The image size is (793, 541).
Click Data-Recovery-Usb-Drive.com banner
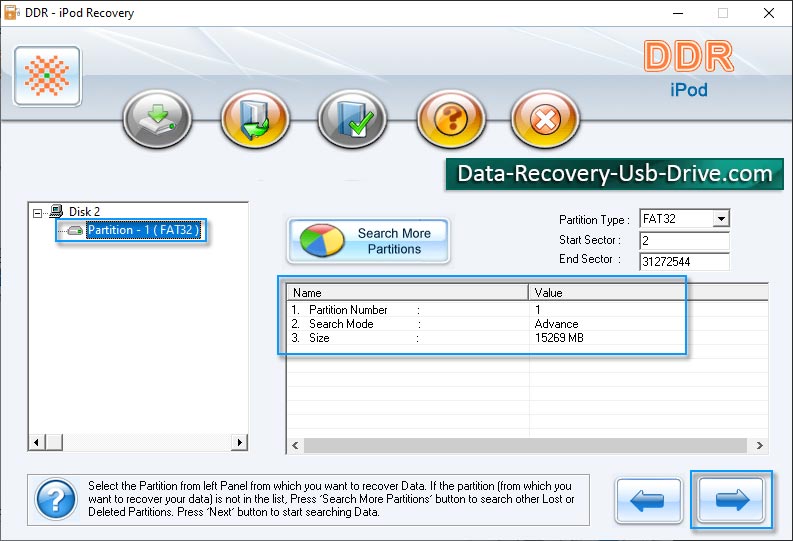coord(614,174)
